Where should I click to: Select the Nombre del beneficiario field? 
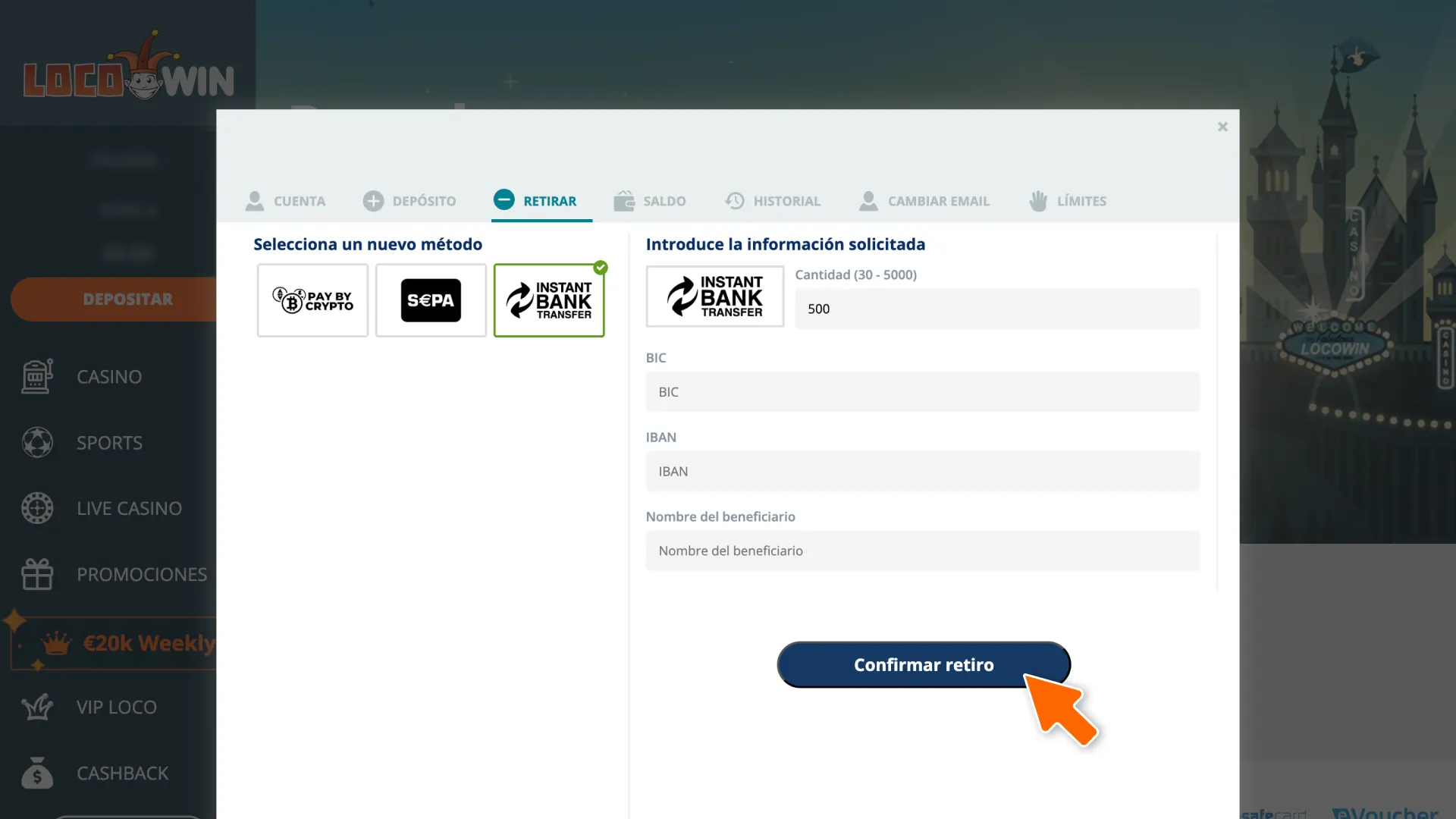922,551
